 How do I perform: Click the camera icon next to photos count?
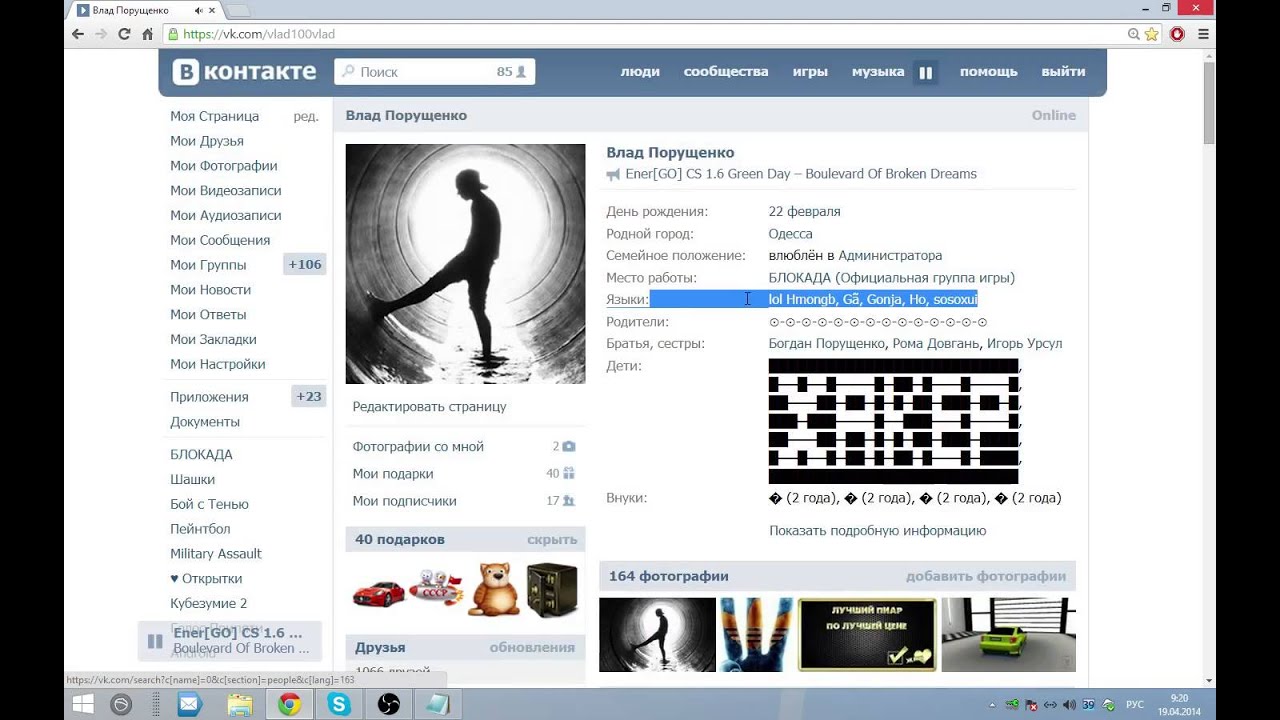(569, 447)
